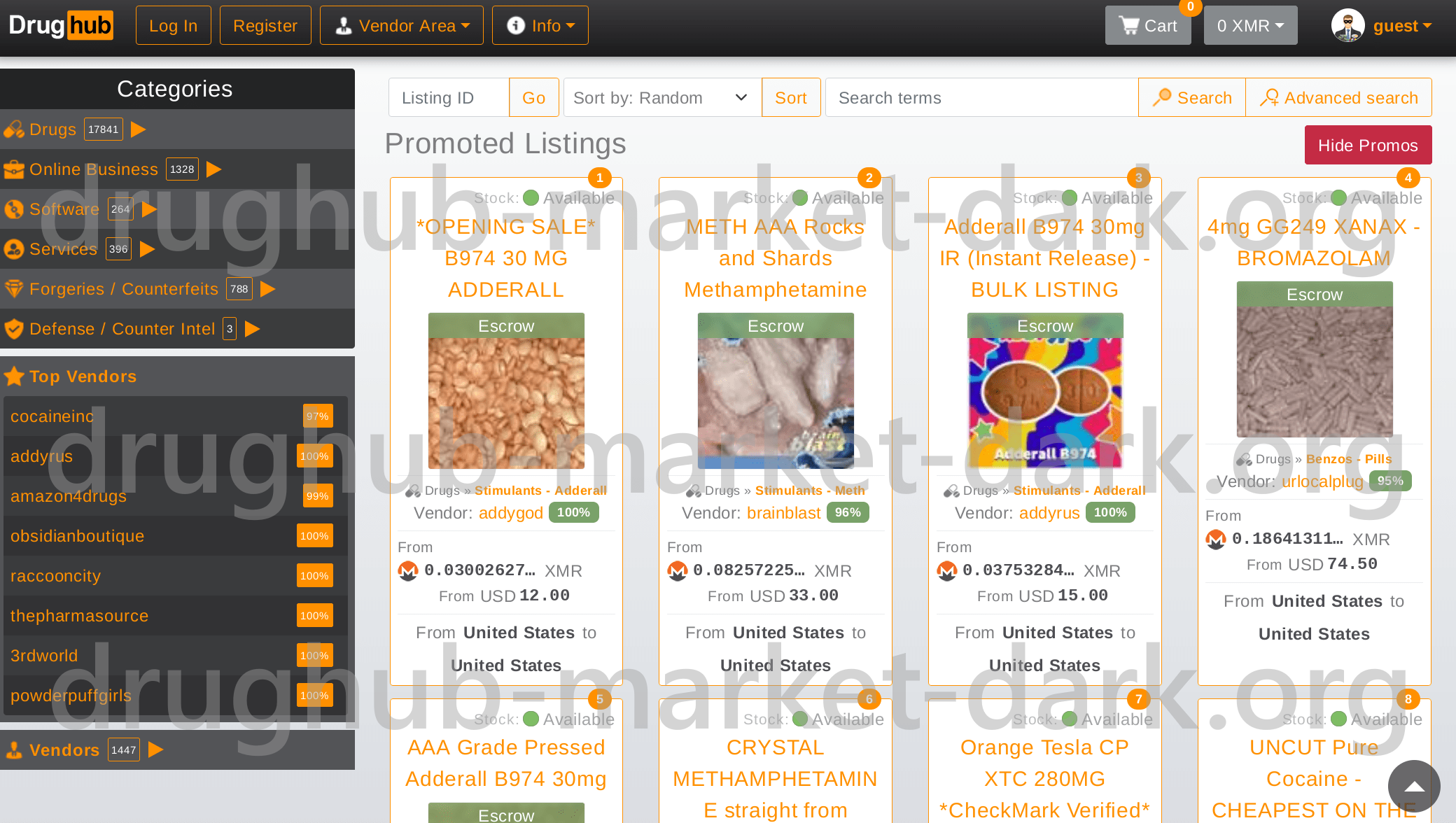Open the Vendors section link
Viewport: 1456px width, 823px height.
pos(64,750)
